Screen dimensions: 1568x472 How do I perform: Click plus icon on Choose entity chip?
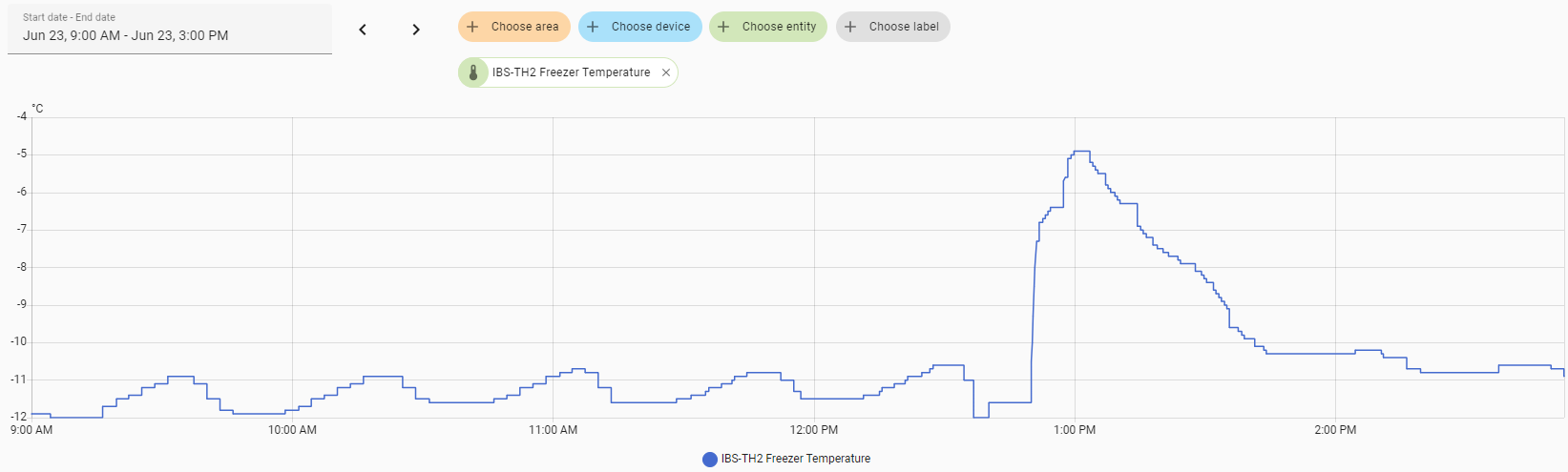[723, 27]
